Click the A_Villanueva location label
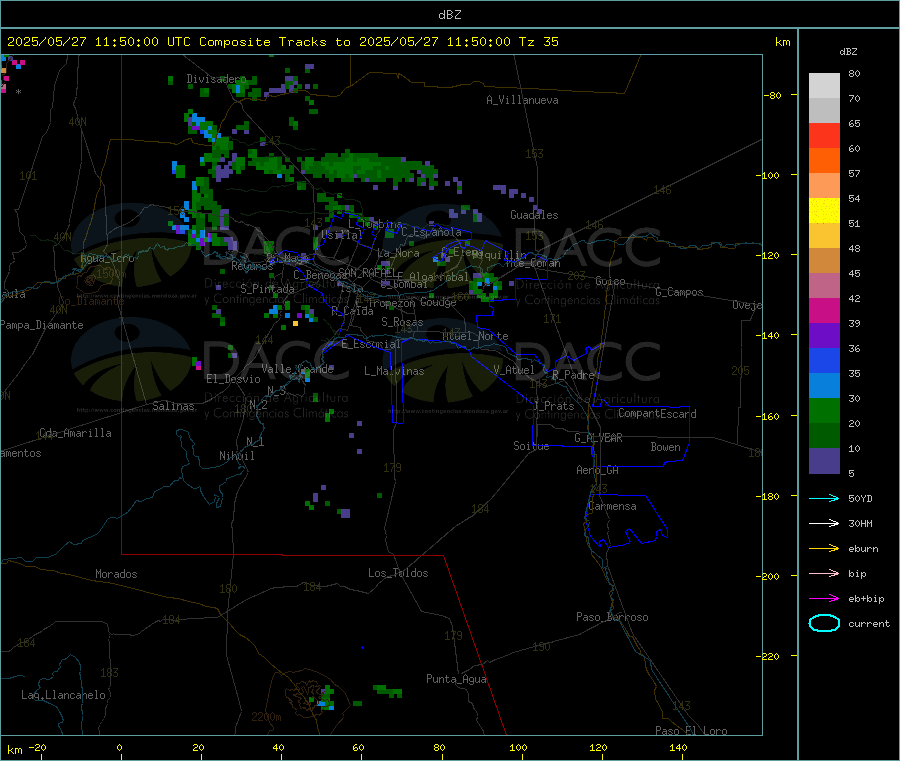The height and width of the screenshot is (761, 900). coord(522,100)
